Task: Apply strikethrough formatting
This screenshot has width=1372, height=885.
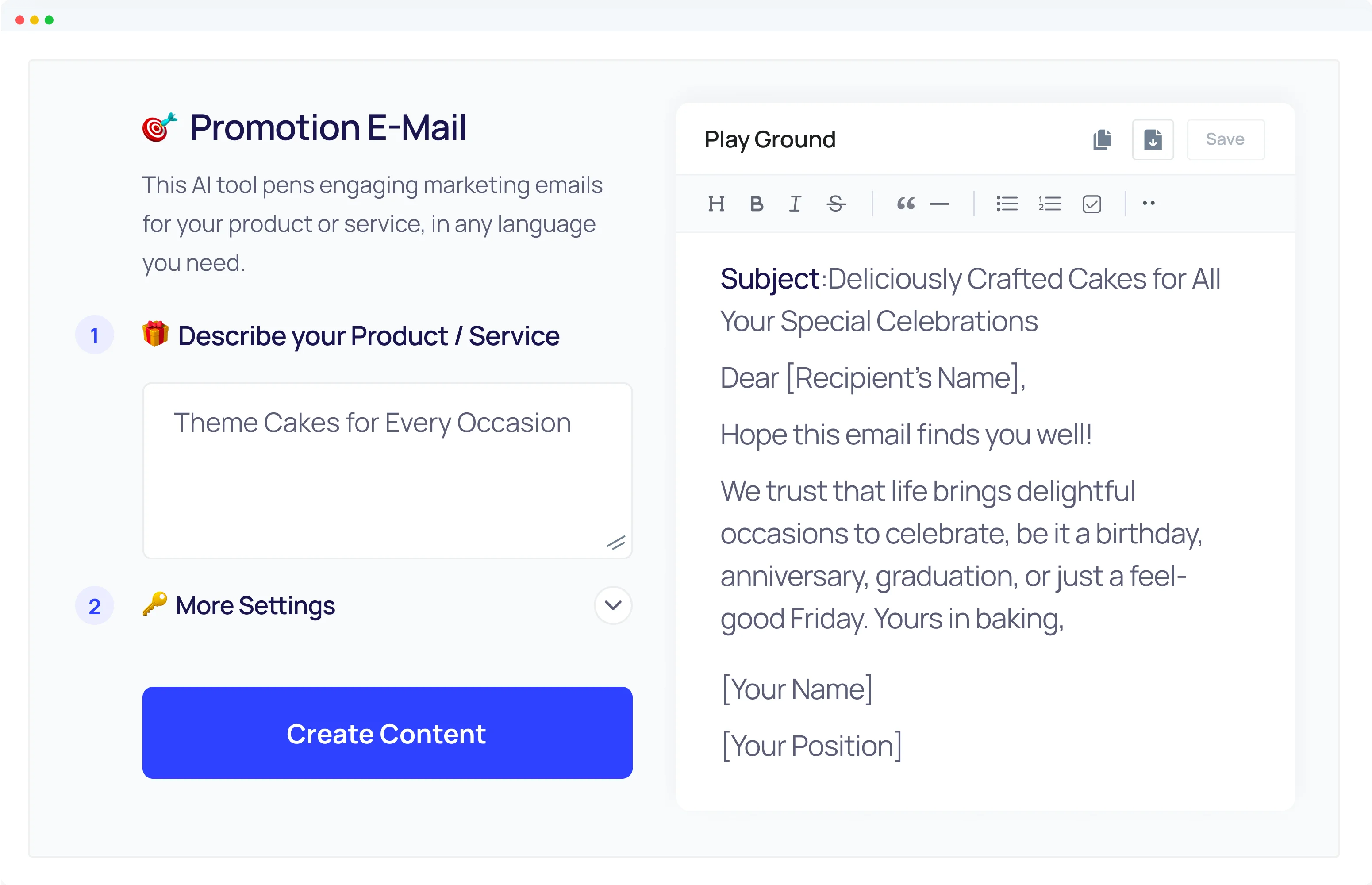Action: [835, 204]
